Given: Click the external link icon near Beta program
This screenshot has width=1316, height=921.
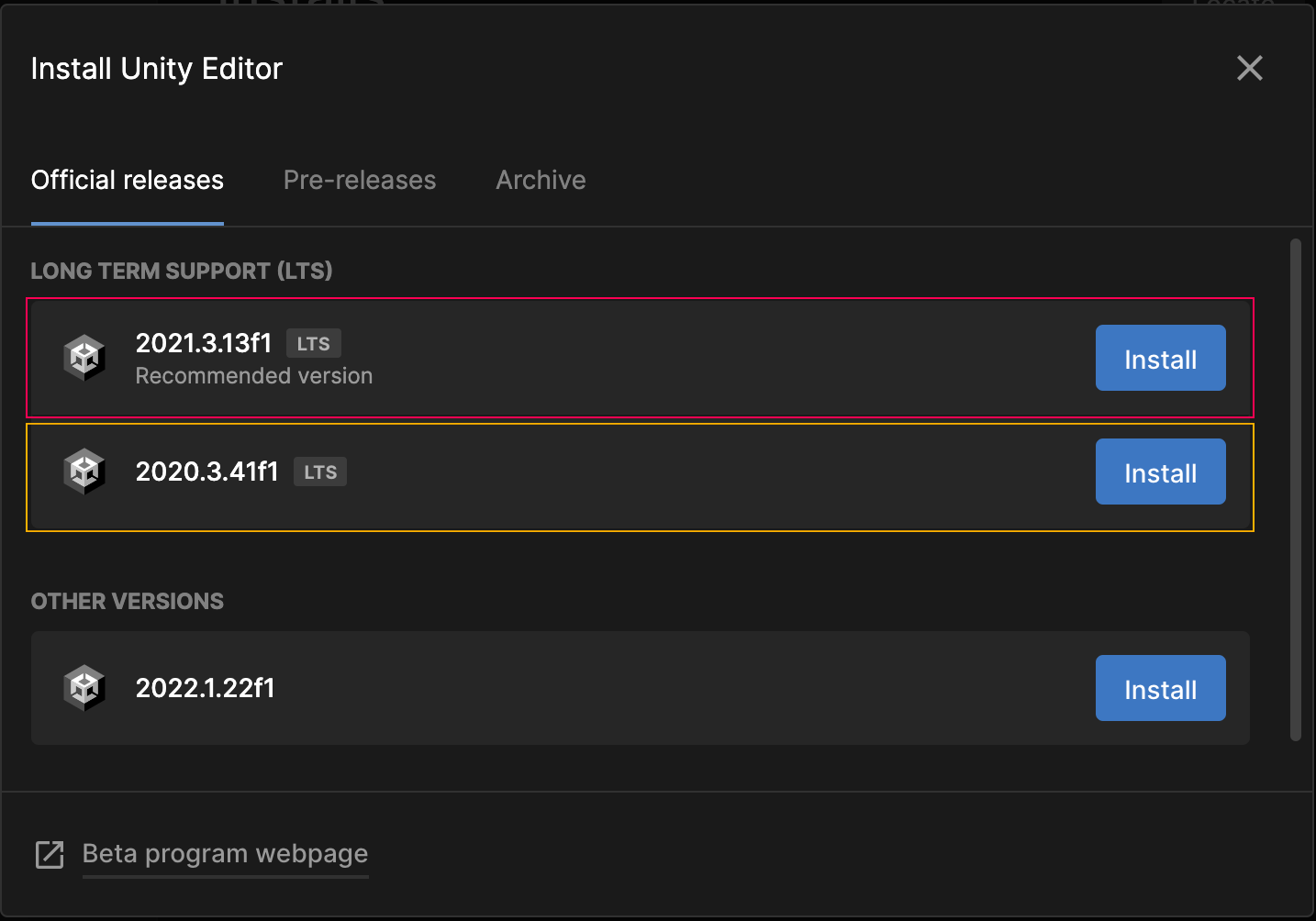Looking at the screenshot, I should coord(50,854).
